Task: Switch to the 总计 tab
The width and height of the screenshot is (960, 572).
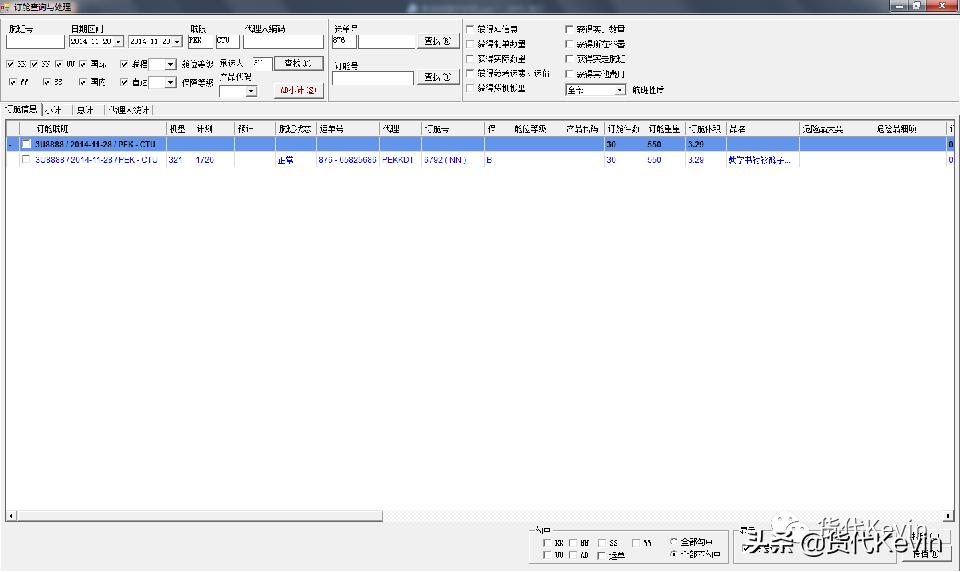Action: click(x=85, y=110)
